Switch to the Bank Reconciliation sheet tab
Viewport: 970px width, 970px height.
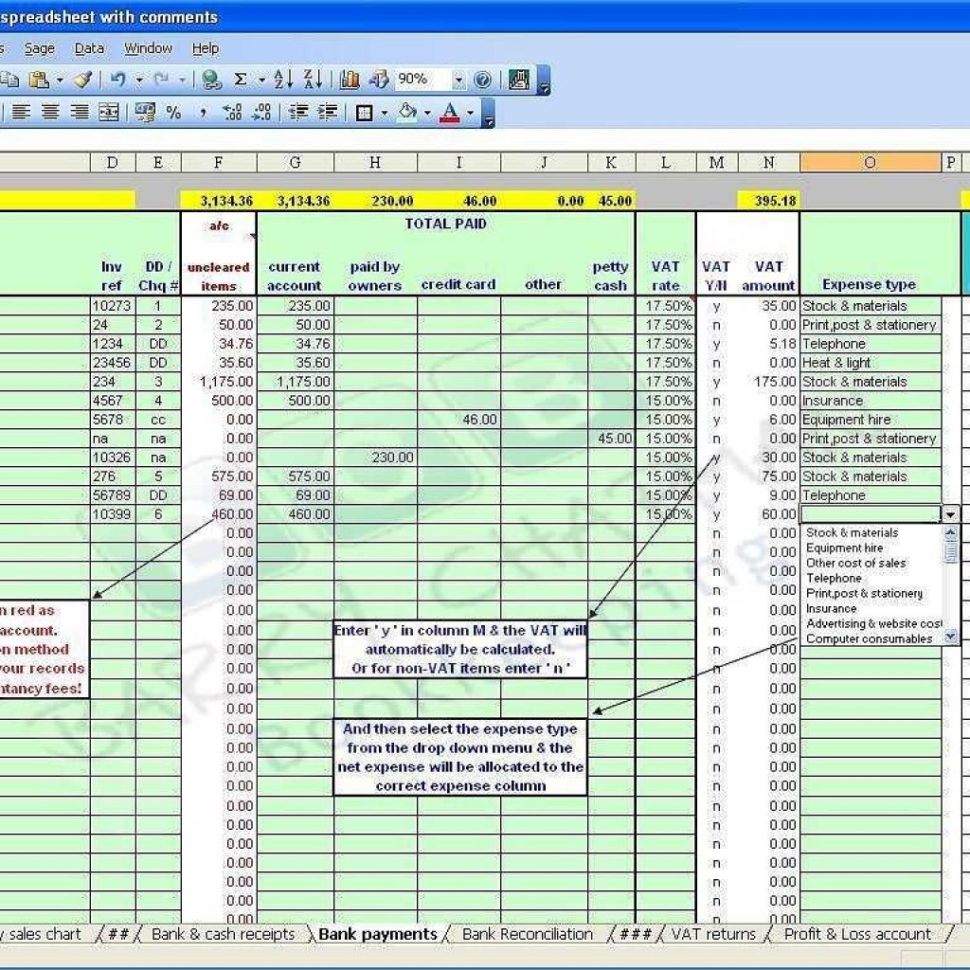pyautogui.click(x=527, y=933)
